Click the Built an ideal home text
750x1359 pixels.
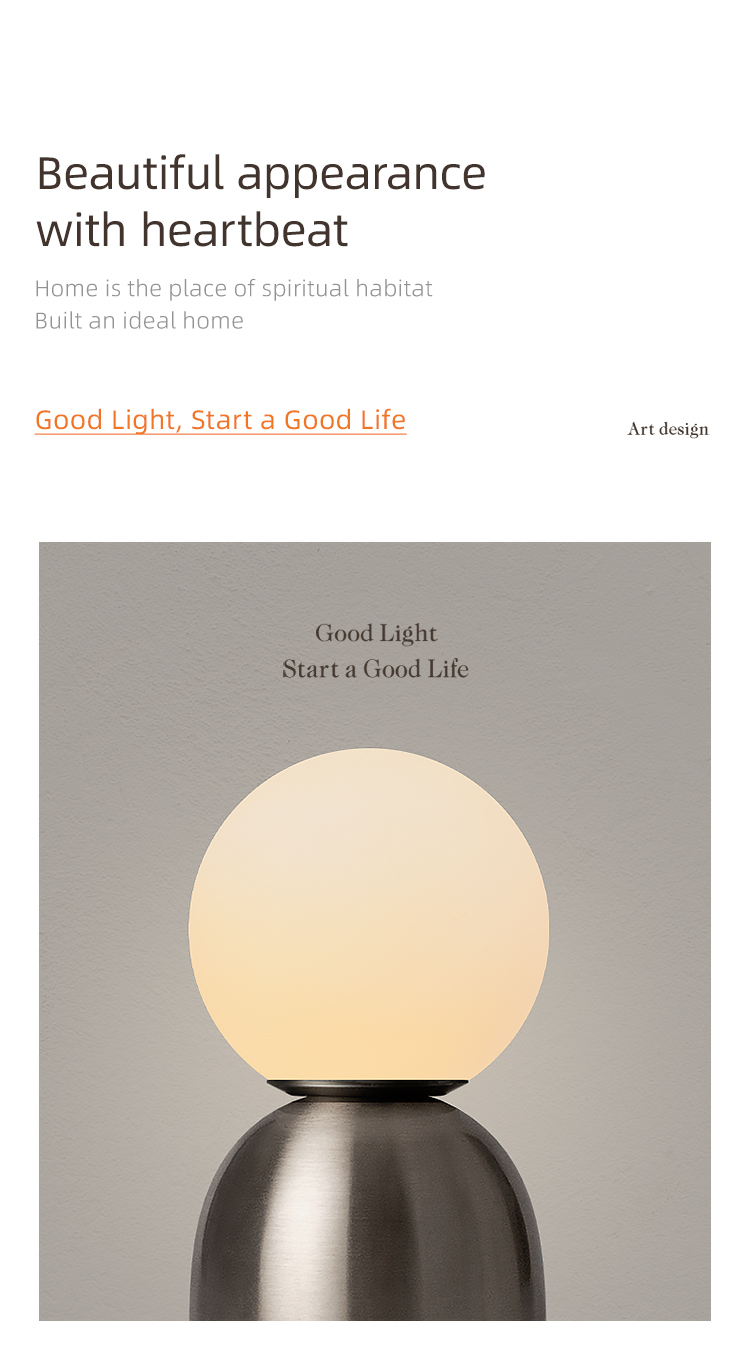tap(139, 321)
